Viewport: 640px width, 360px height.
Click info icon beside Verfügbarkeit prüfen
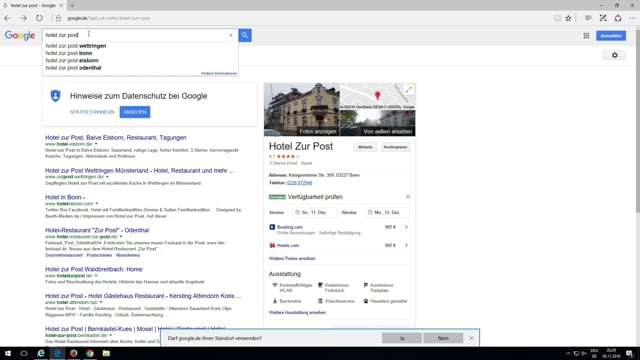408,197
